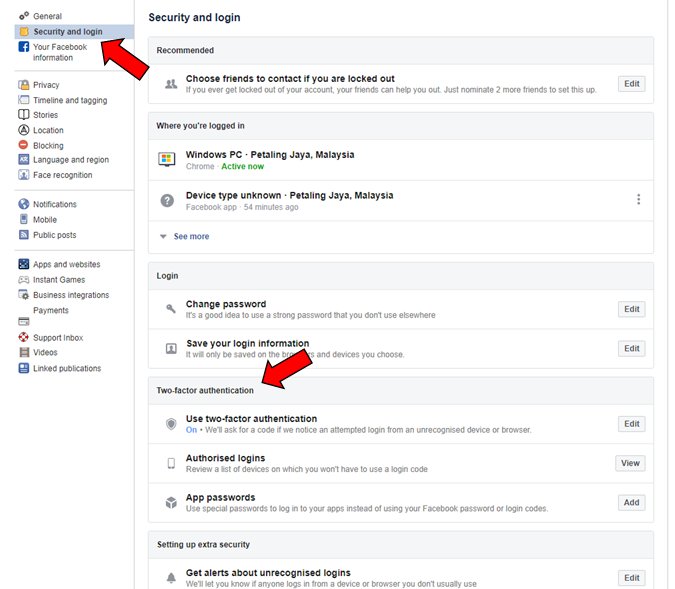View Authorised logins
This screenshot has height=589, width=675.
[x=630, y=463]
